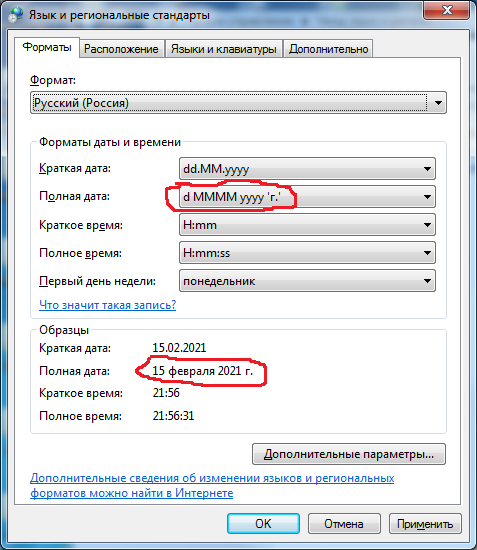Confirm with the OK button
Image resolution: width=477 pixels, height=550 pixels.
point(263,524)
